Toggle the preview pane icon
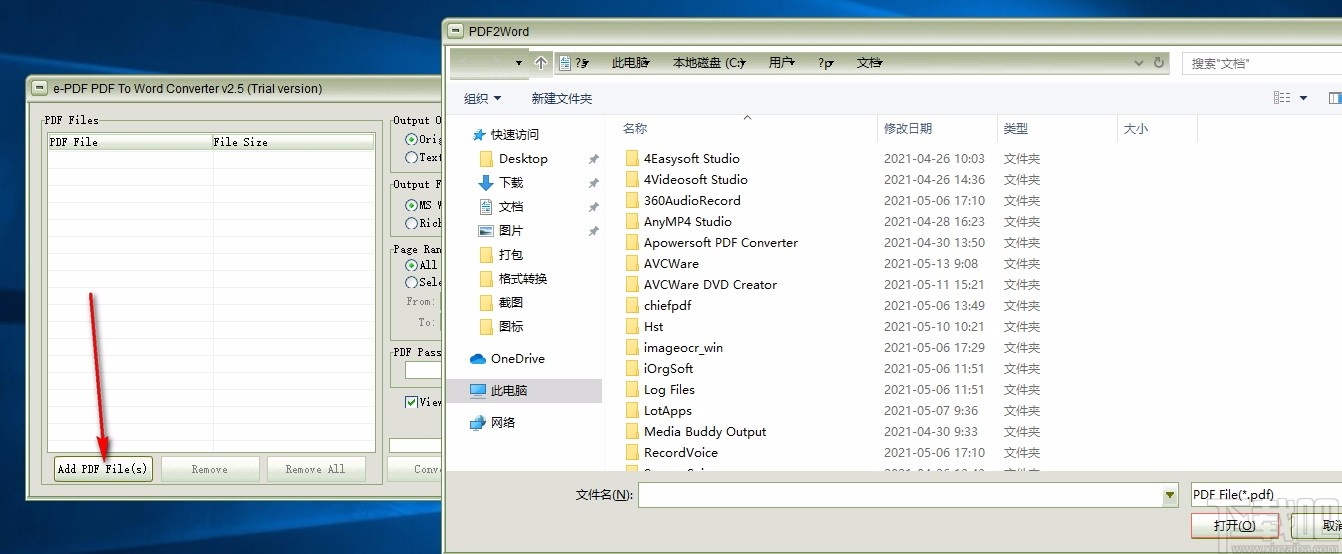 1335,98
